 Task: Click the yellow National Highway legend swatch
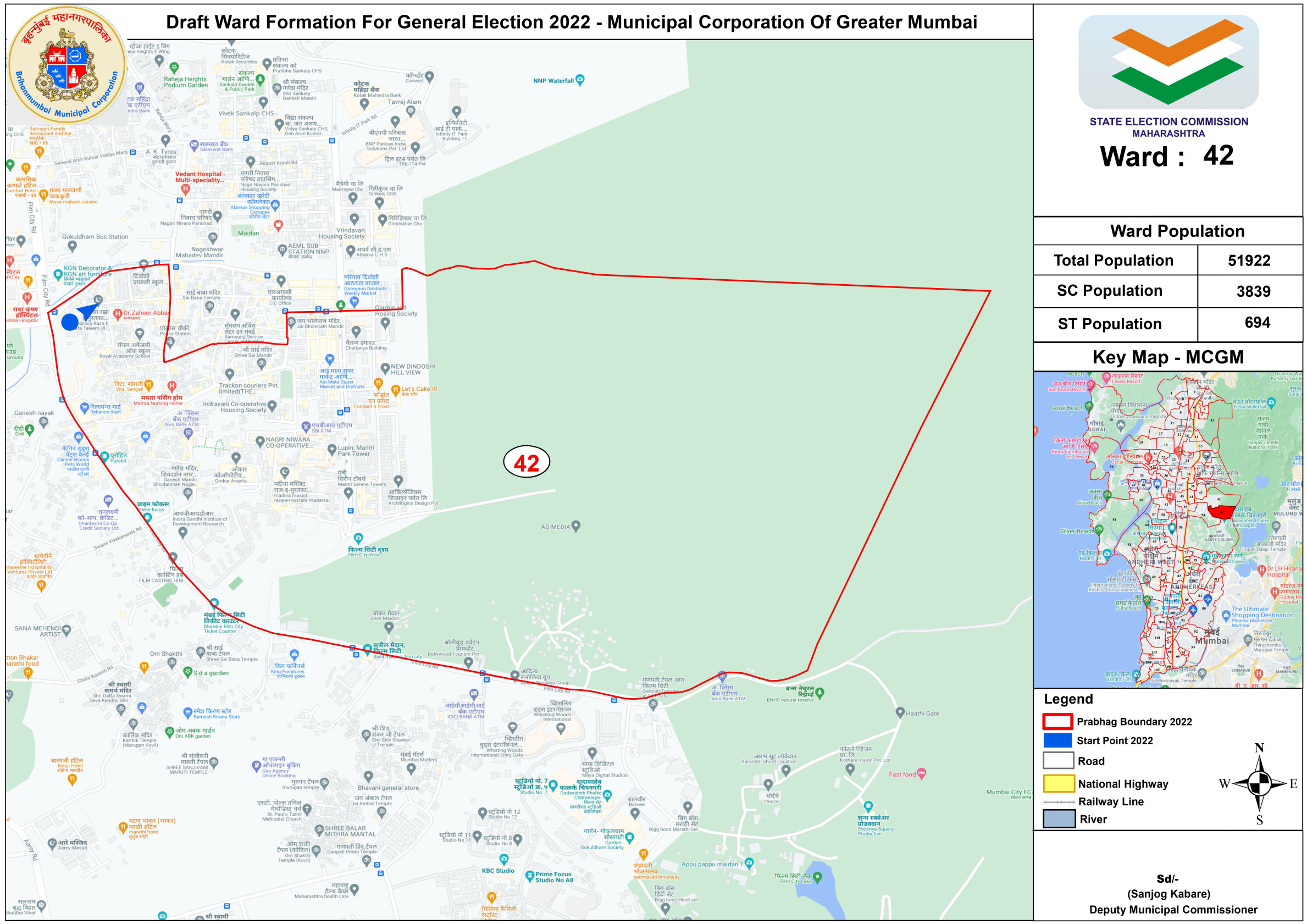(1059, 783)
